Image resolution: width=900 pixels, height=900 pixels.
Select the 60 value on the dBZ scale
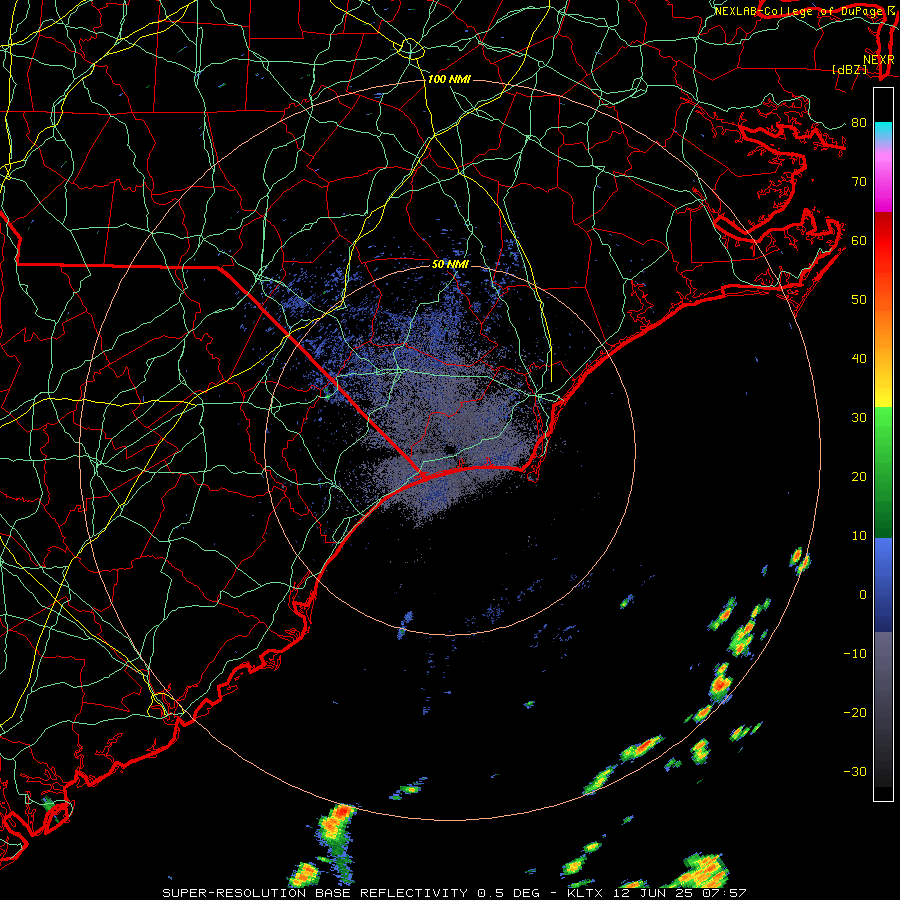coord(859,240)
